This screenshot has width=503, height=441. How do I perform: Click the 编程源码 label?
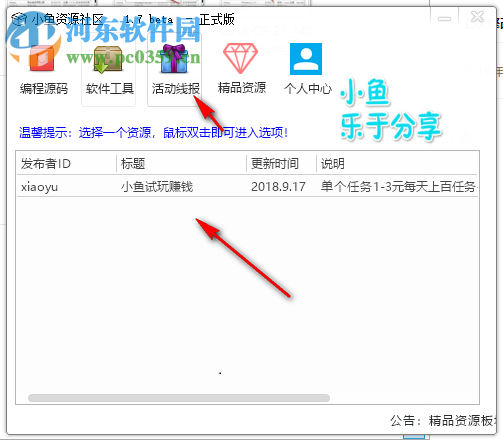tap(44, 89)
